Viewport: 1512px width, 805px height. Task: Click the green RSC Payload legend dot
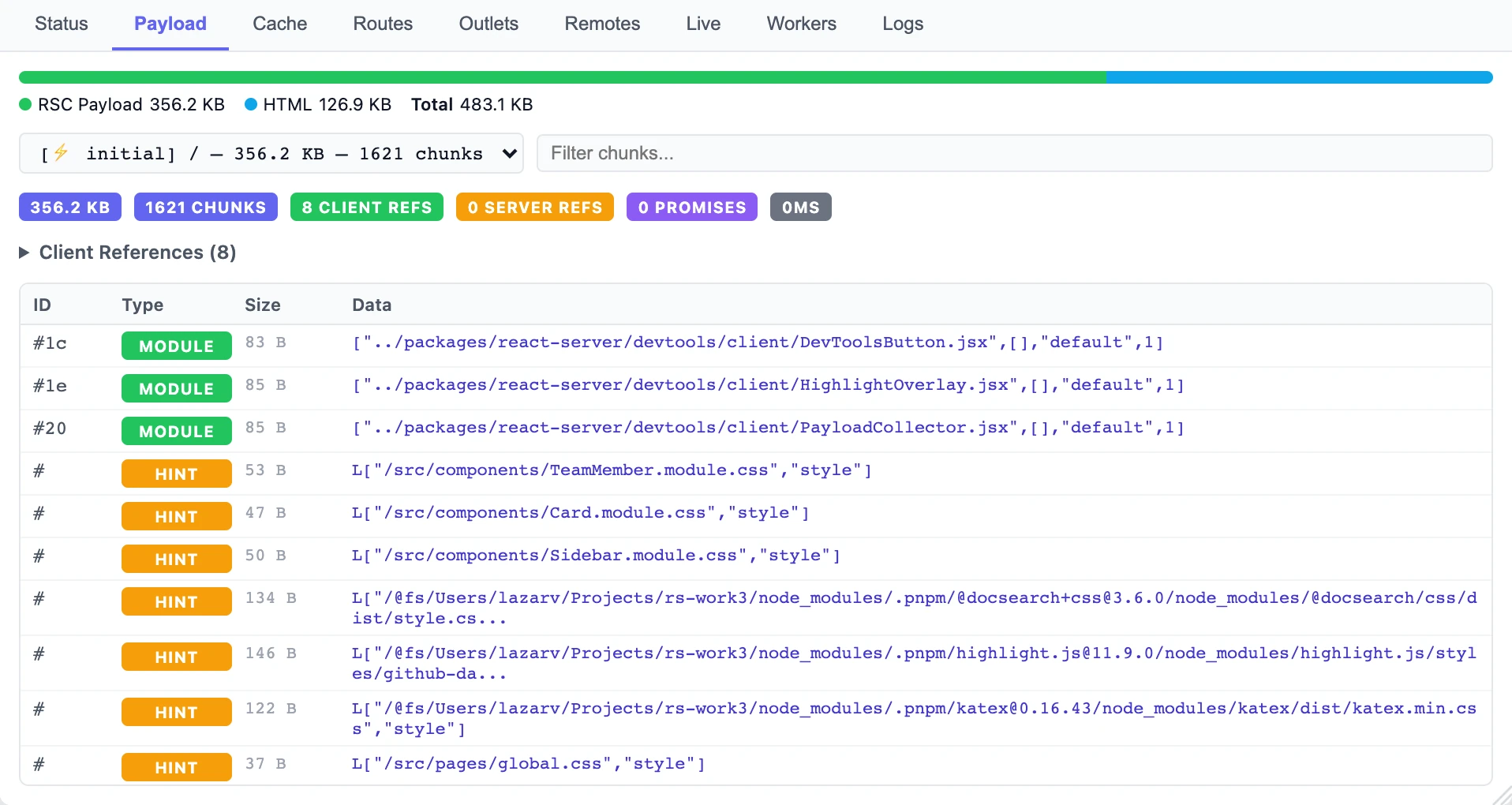coord(25,105)
